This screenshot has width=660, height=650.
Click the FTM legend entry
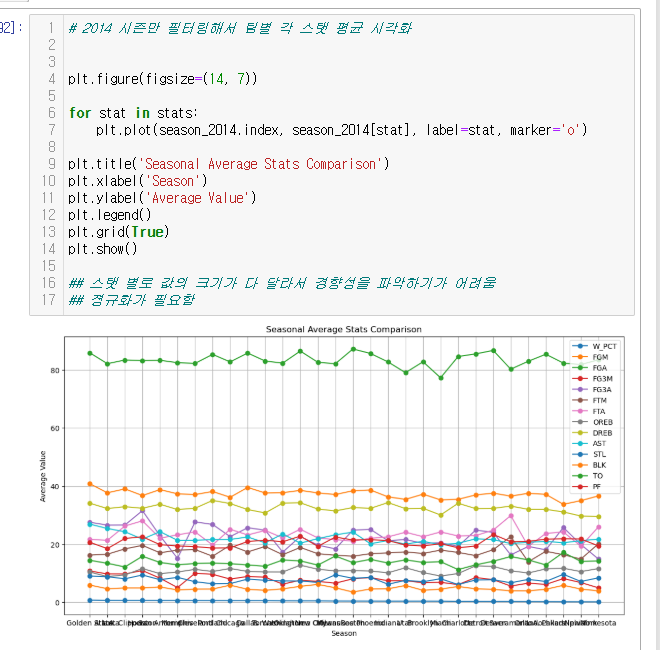[590, 400]
